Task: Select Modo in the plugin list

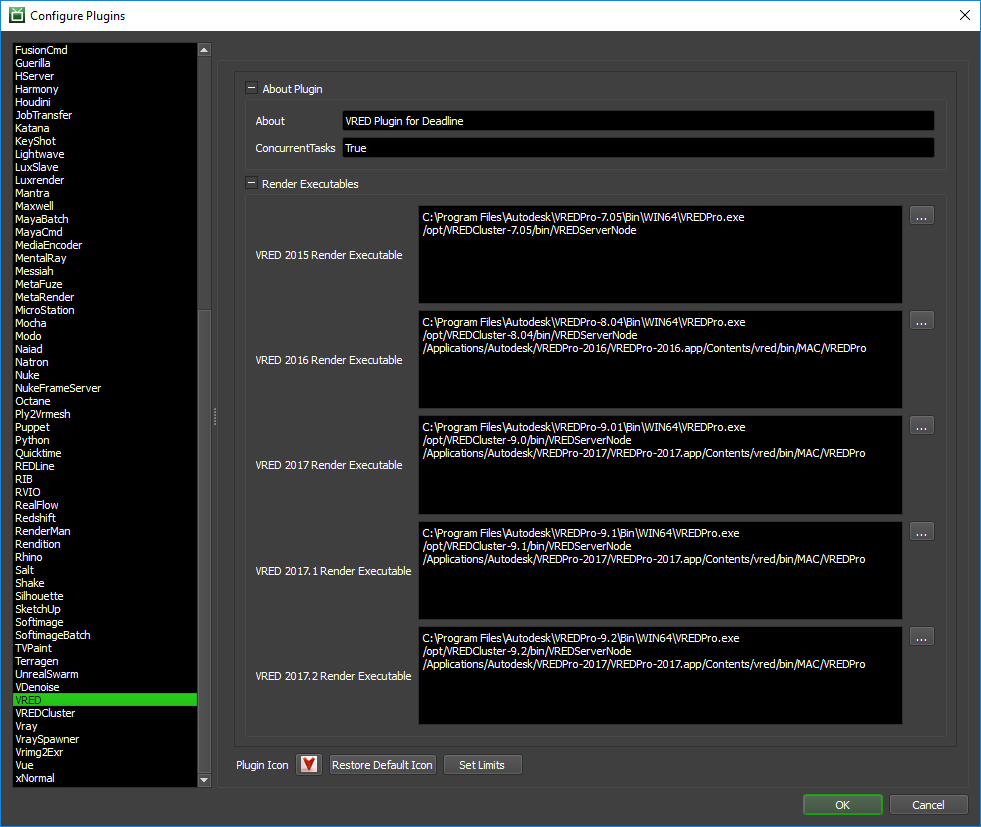Action: 105,337
